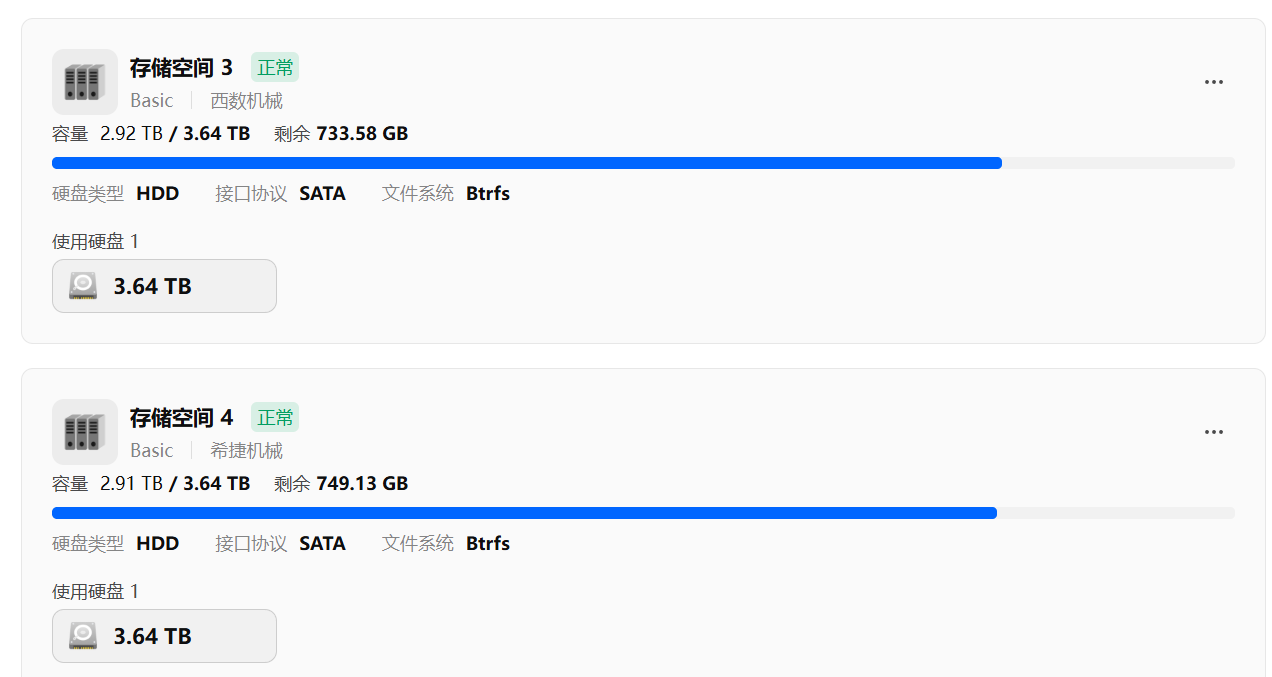Click the 剩余 749.13 GB text

click(x=341, y=484)
